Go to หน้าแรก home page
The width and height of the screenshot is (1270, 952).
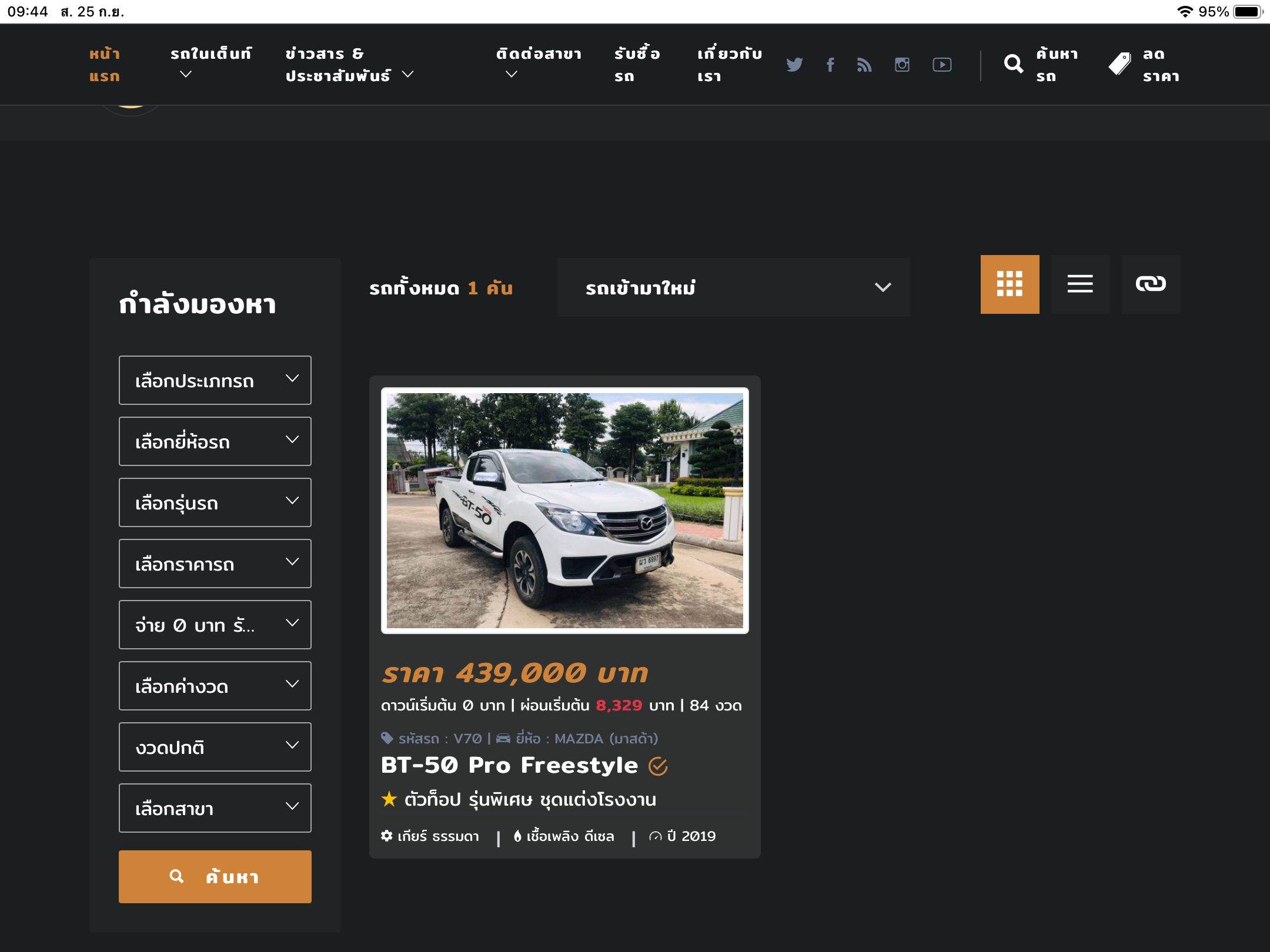coord(105,65)
